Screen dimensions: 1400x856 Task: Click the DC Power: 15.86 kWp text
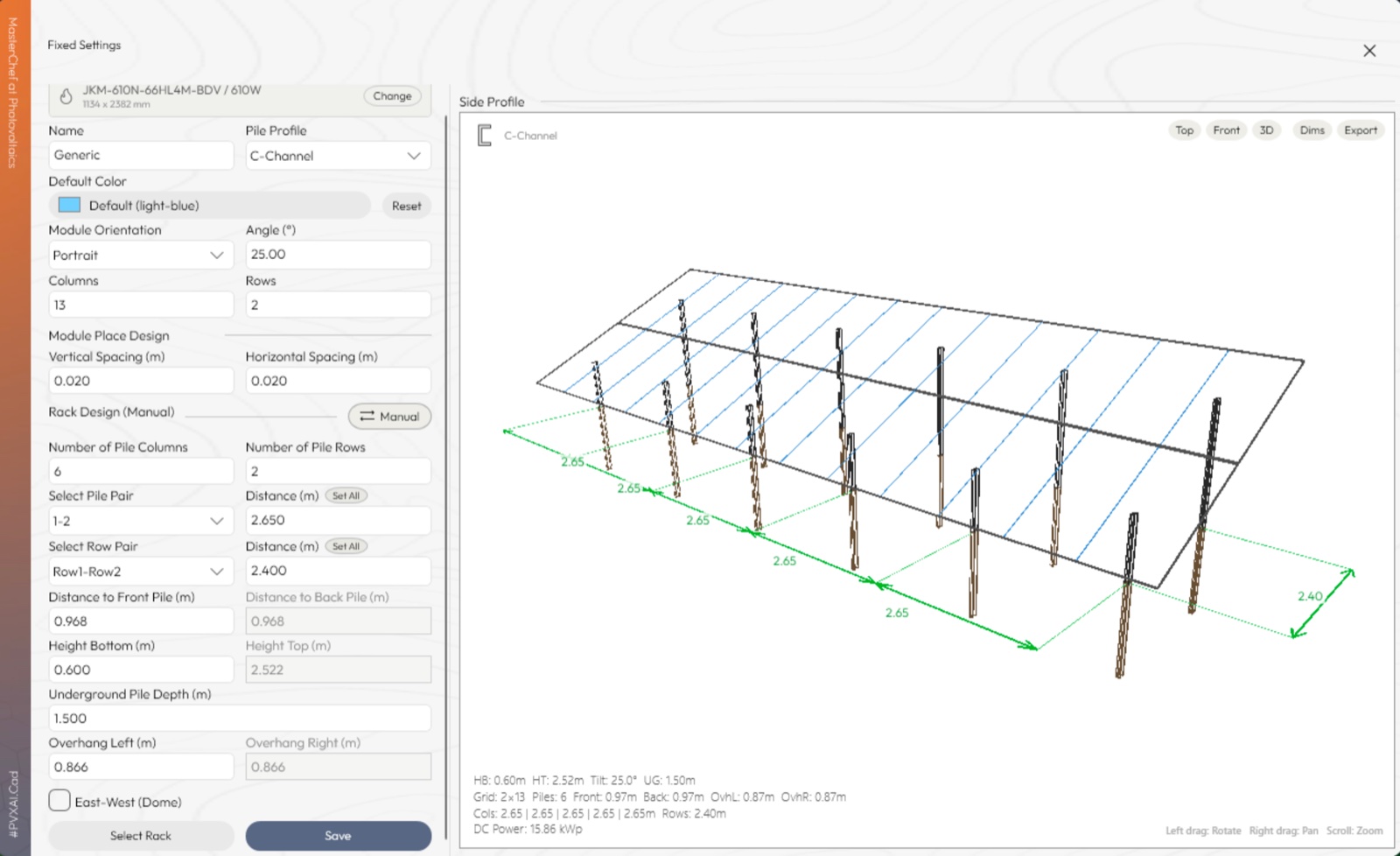click(528, 829)
